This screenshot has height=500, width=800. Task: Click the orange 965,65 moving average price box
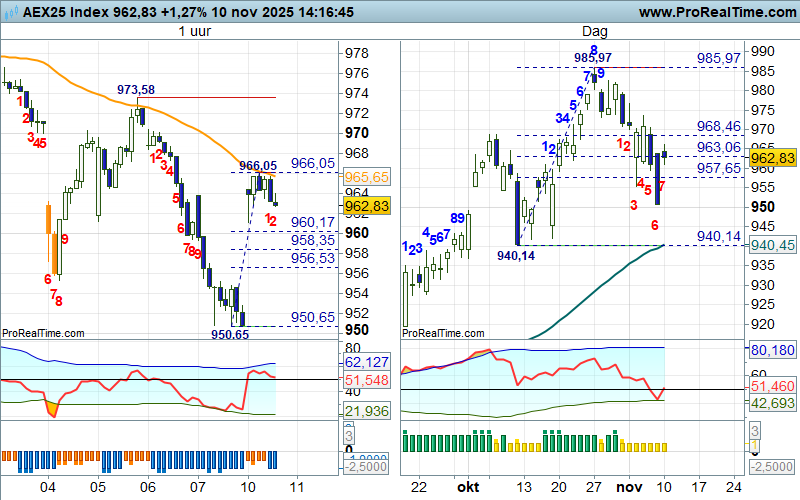pyautogui.click(x=367, y=177)
